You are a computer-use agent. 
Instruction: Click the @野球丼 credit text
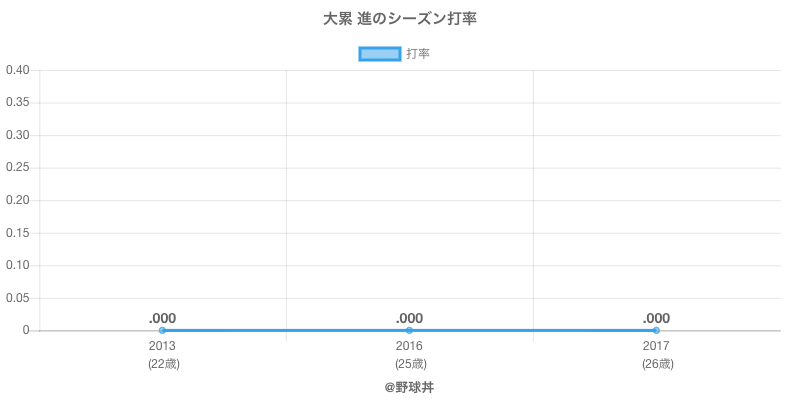409,387
